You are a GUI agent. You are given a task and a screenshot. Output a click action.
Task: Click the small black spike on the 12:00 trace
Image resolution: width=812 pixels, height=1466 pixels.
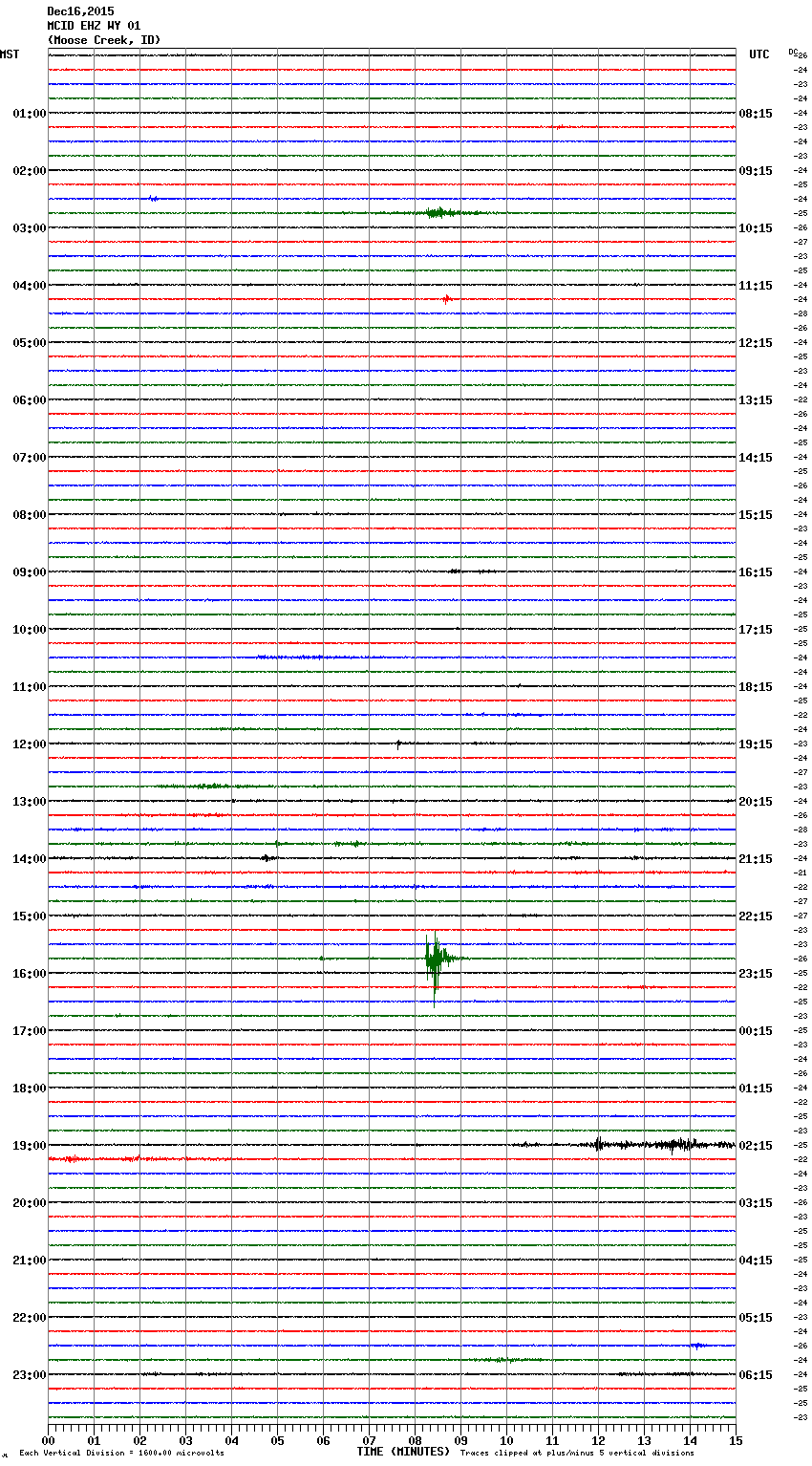coord(398,744)
